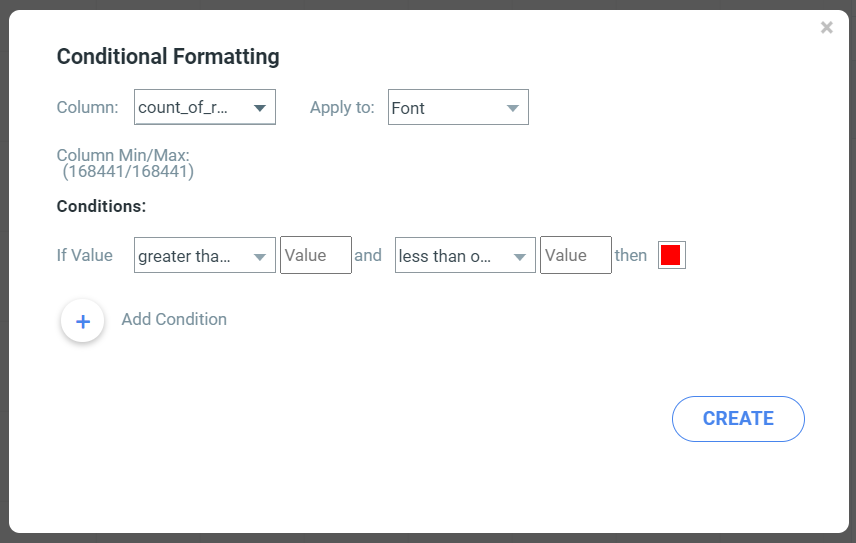Open the 'less than o...' operator arrow

point(520,256)
